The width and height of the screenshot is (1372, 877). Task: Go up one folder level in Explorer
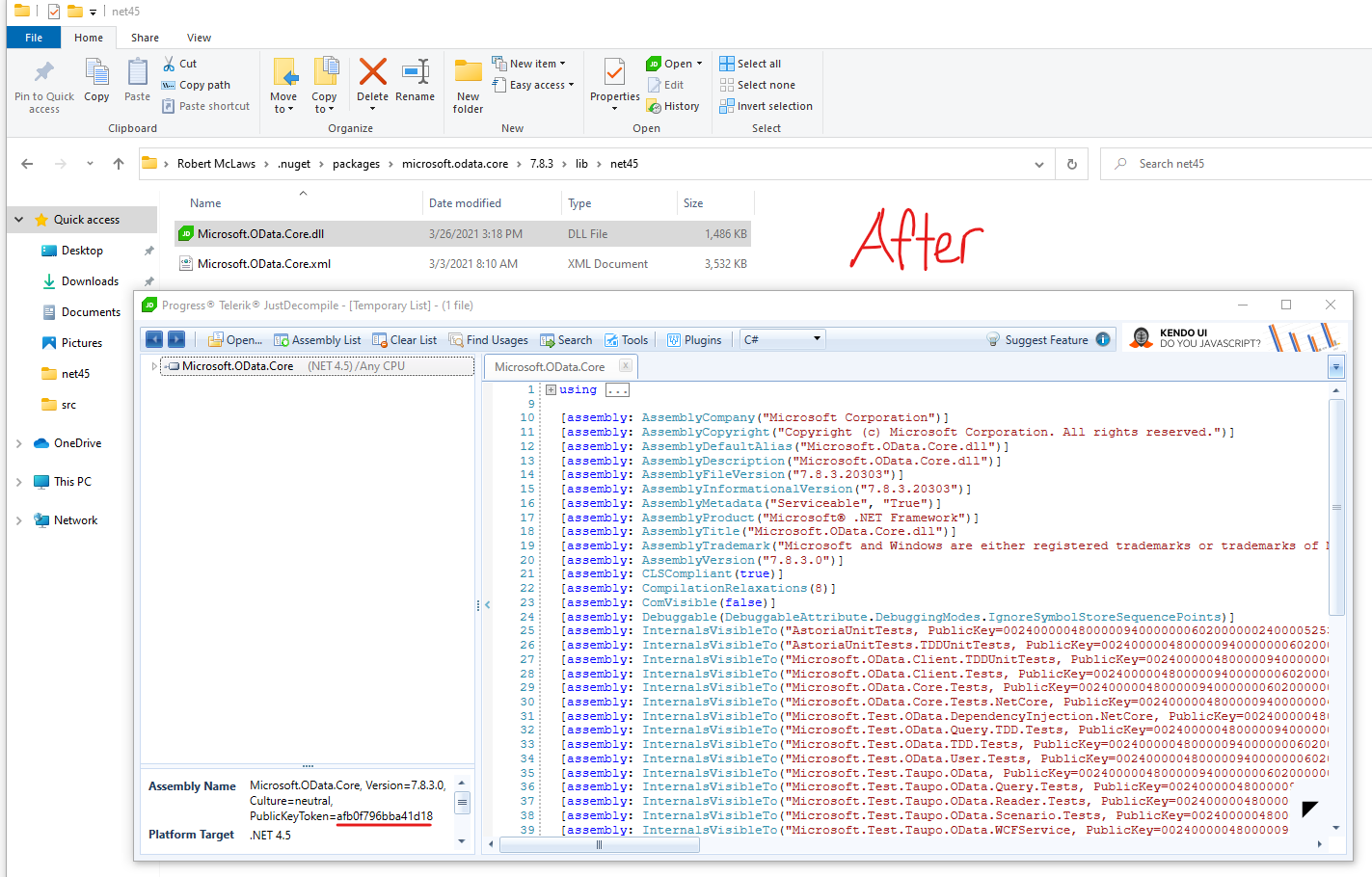[x=119, y=164]
